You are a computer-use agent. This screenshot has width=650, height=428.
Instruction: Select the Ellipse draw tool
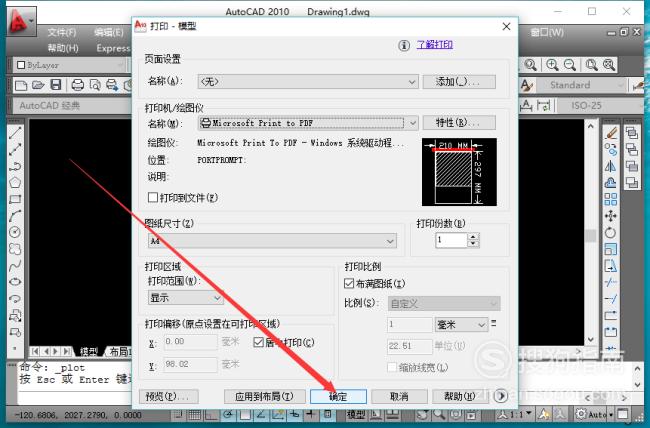[x=15, y=282]
